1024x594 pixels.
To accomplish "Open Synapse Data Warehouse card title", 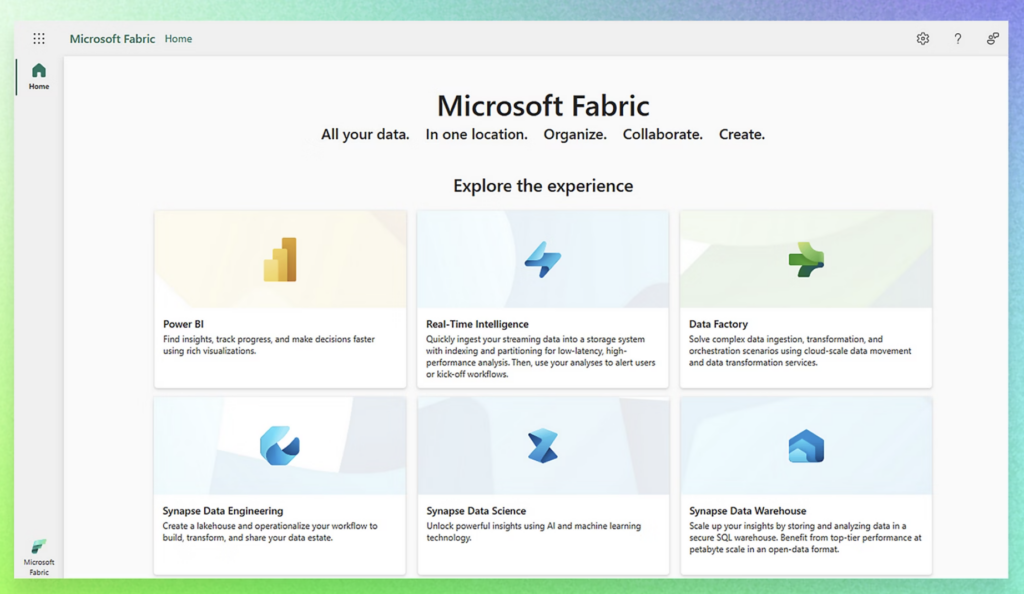I will point(747,511).
